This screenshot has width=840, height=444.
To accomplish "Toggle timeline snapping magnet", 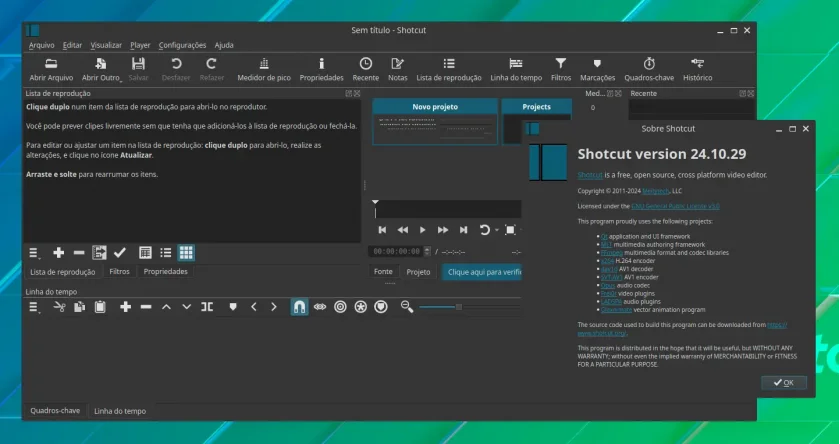I will [x=299, y=307].
